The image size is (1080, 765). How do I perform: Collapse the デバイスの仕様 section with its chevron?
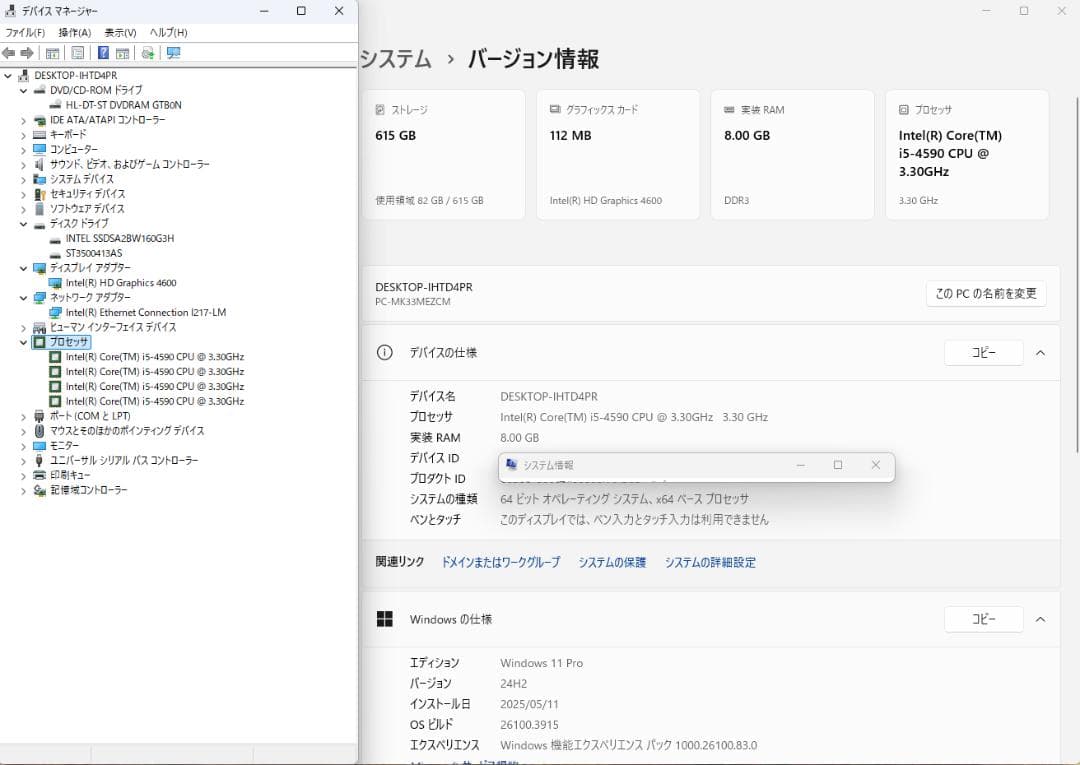(1041, 352)
